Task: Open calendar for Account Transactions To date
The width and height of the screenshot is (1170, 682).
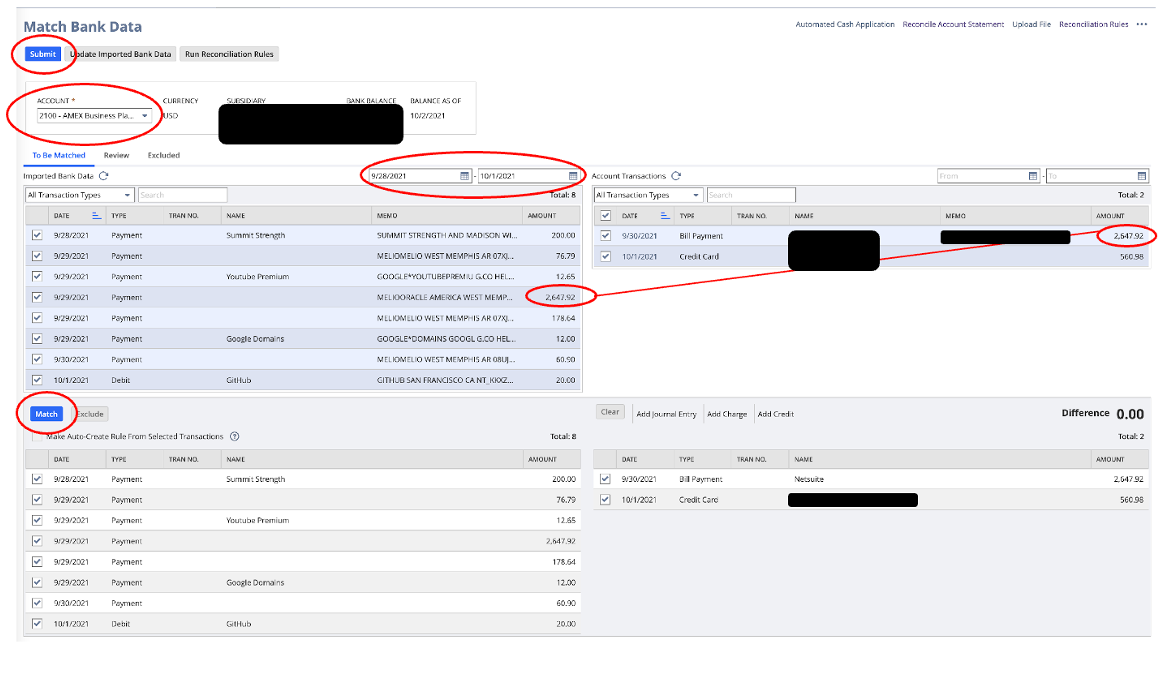Action: pos(1142,176)
